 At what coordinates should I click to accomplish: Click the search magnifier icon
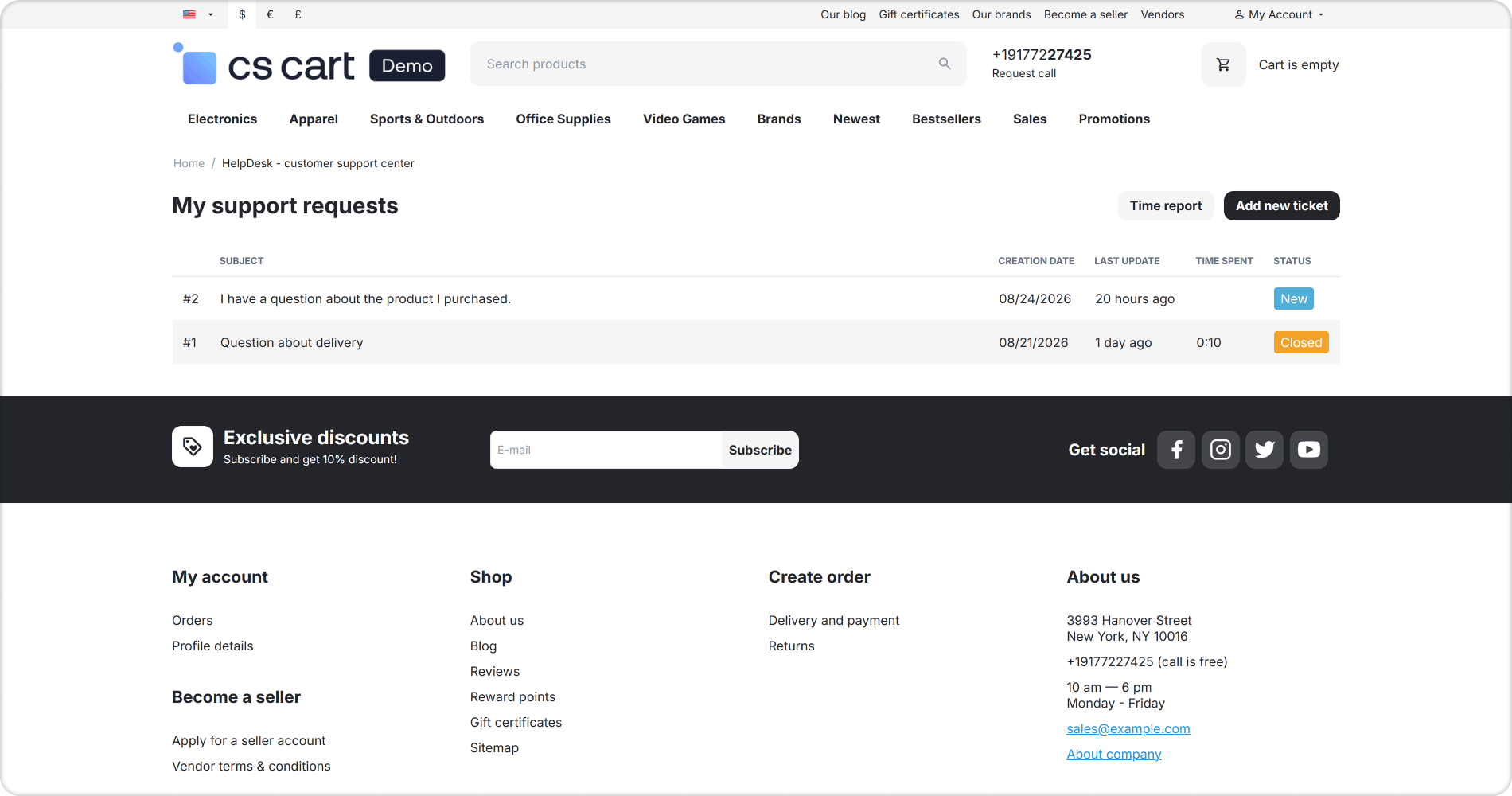click(945, 64)
